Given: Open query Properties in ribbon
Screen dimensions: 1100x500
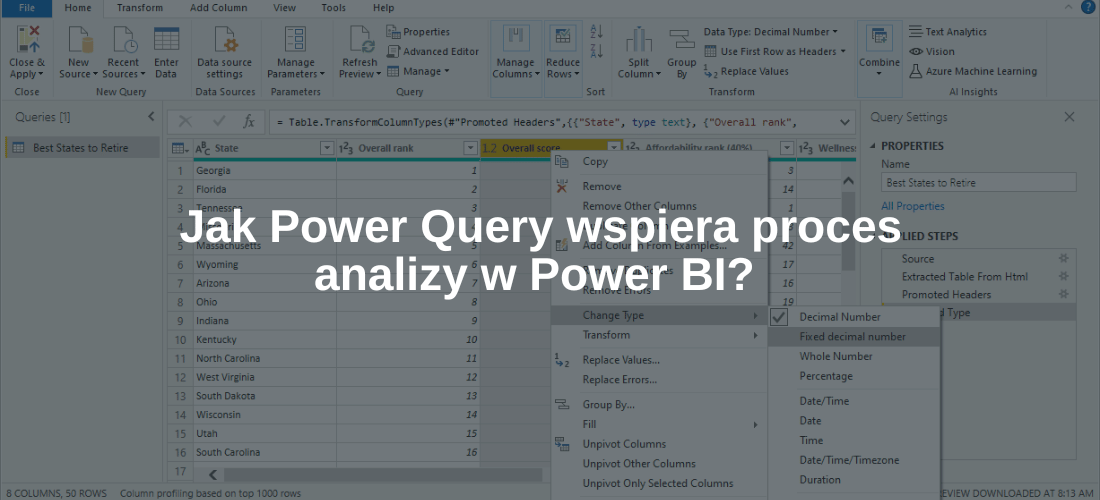Looking at the screenshot, I should coord(418,32).
